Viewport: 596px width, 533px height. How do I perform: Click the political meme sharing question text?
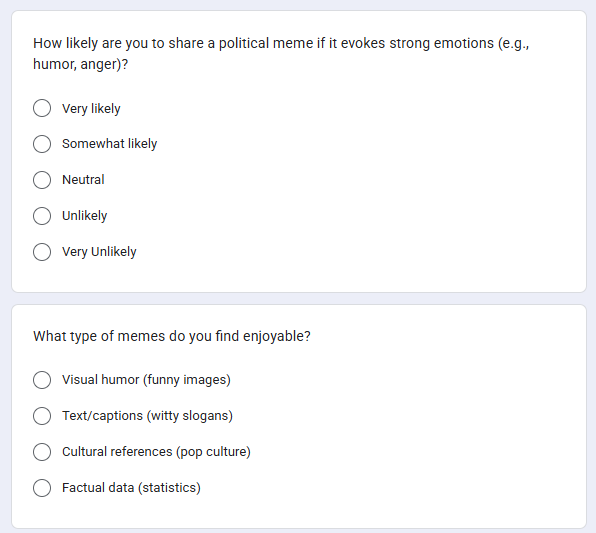(x=281, y=54)
